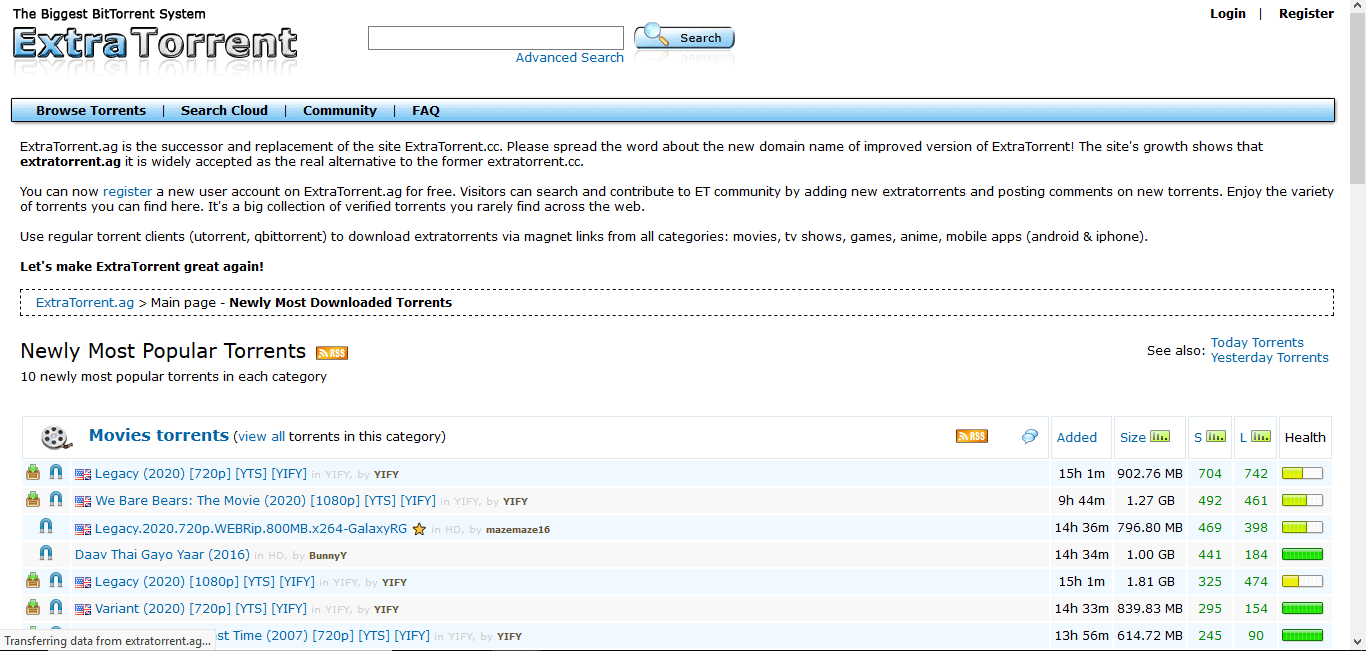Screen dimensions: 1366x651
Task: Click the added time "9h 44m"
Action: pos(1083,501)
